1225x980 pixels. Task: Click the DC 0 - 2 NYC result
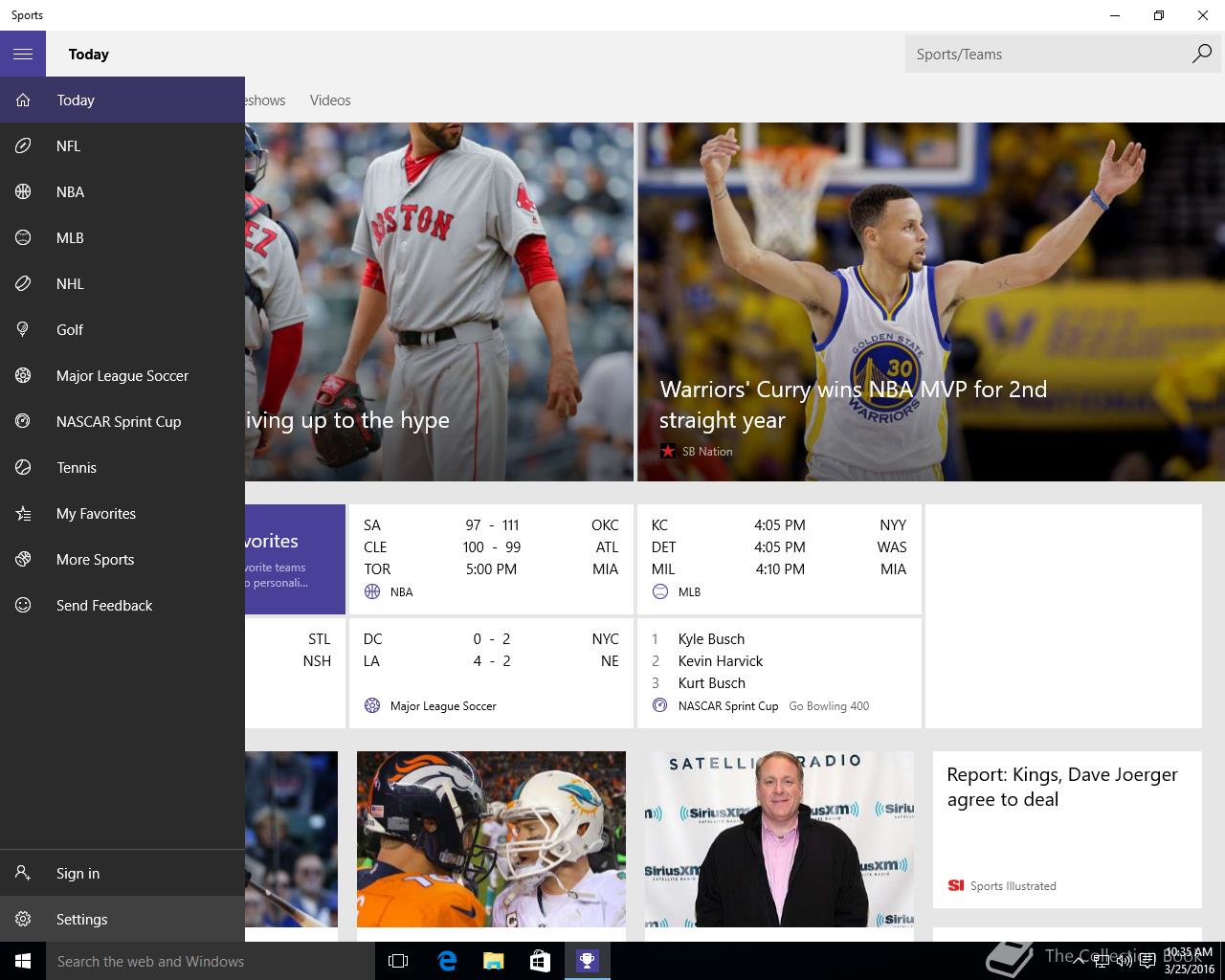(x=491, y=639)
